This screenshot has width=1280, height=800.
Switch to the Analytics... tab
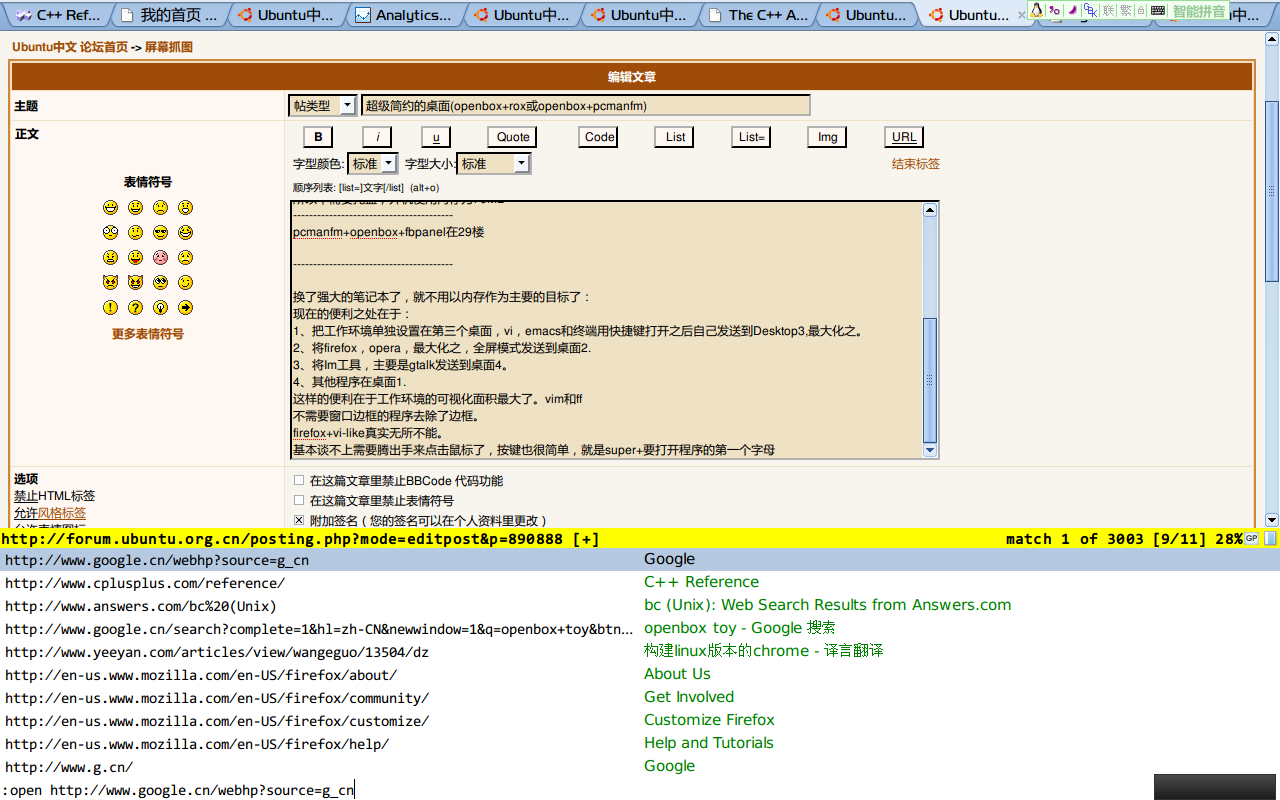pos(405,15)
